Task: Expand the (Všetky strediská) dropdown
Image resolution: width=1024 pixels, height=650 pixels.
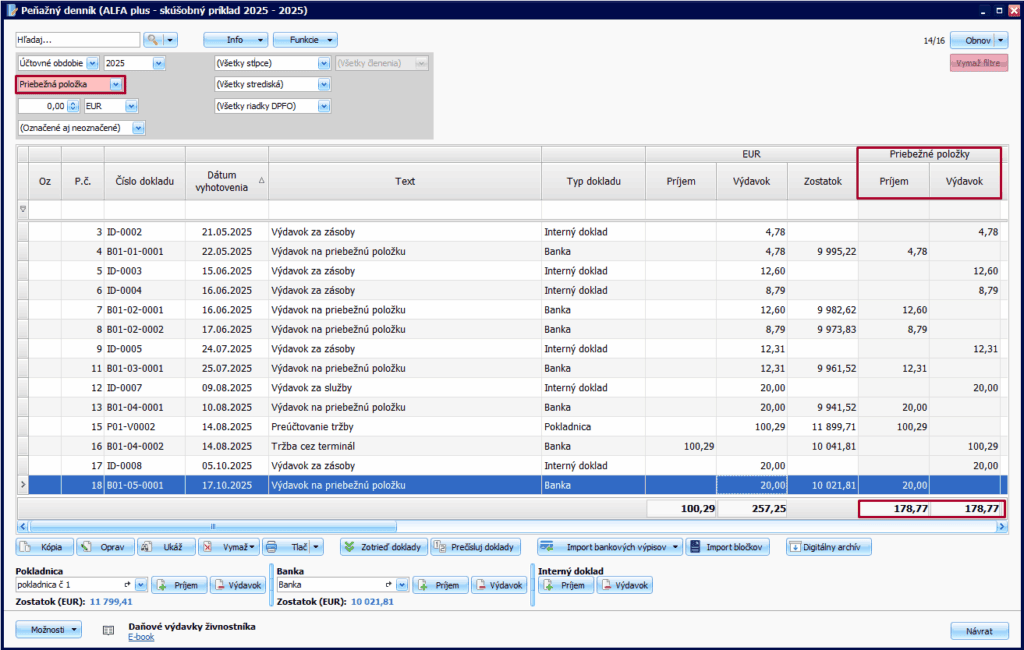Action: point(323,84)
